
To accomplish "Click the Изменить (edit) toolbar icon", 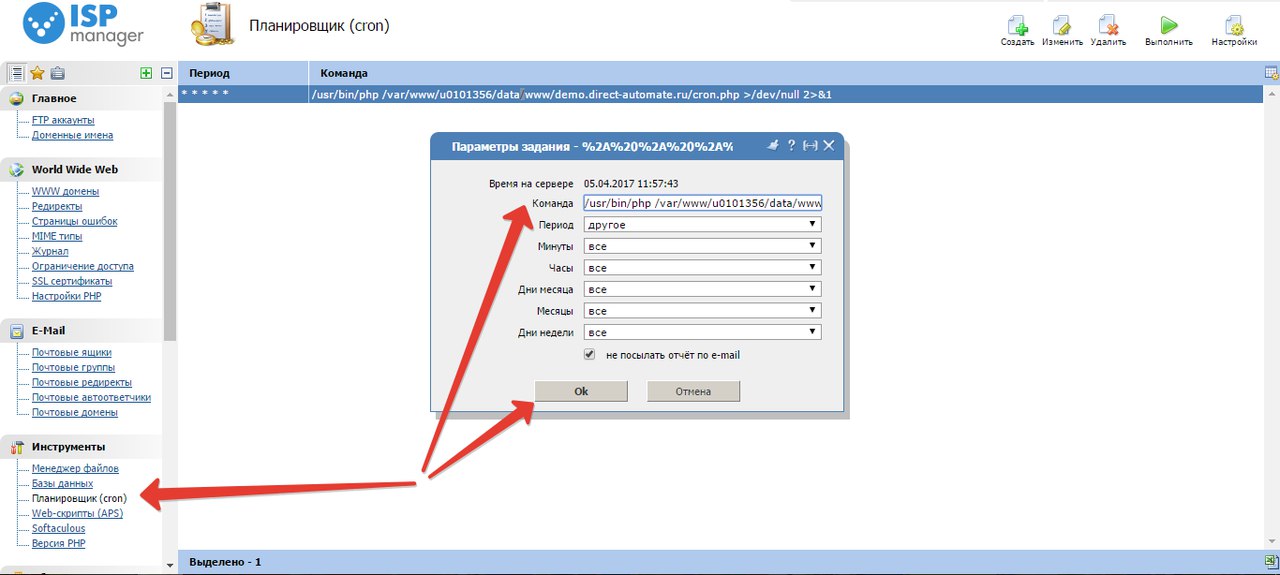I will tap(1062, 28).
